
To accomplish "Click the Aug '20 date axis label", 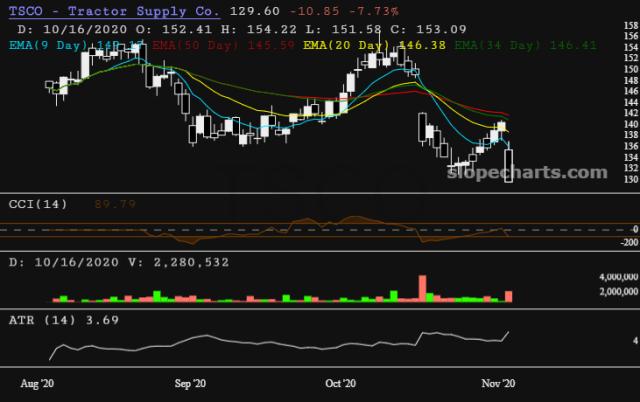I will 38,383.
